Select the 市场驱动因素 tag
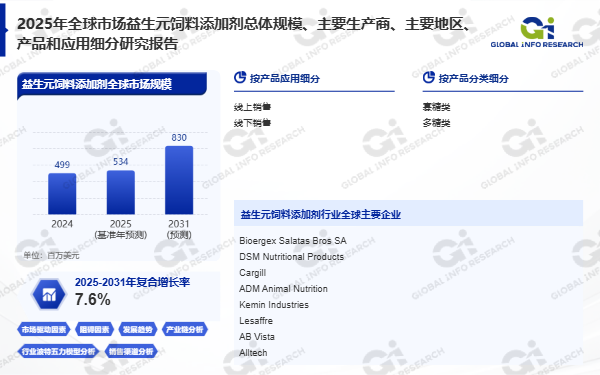Screen dimensions: 600x375 [x=44, y=329]
